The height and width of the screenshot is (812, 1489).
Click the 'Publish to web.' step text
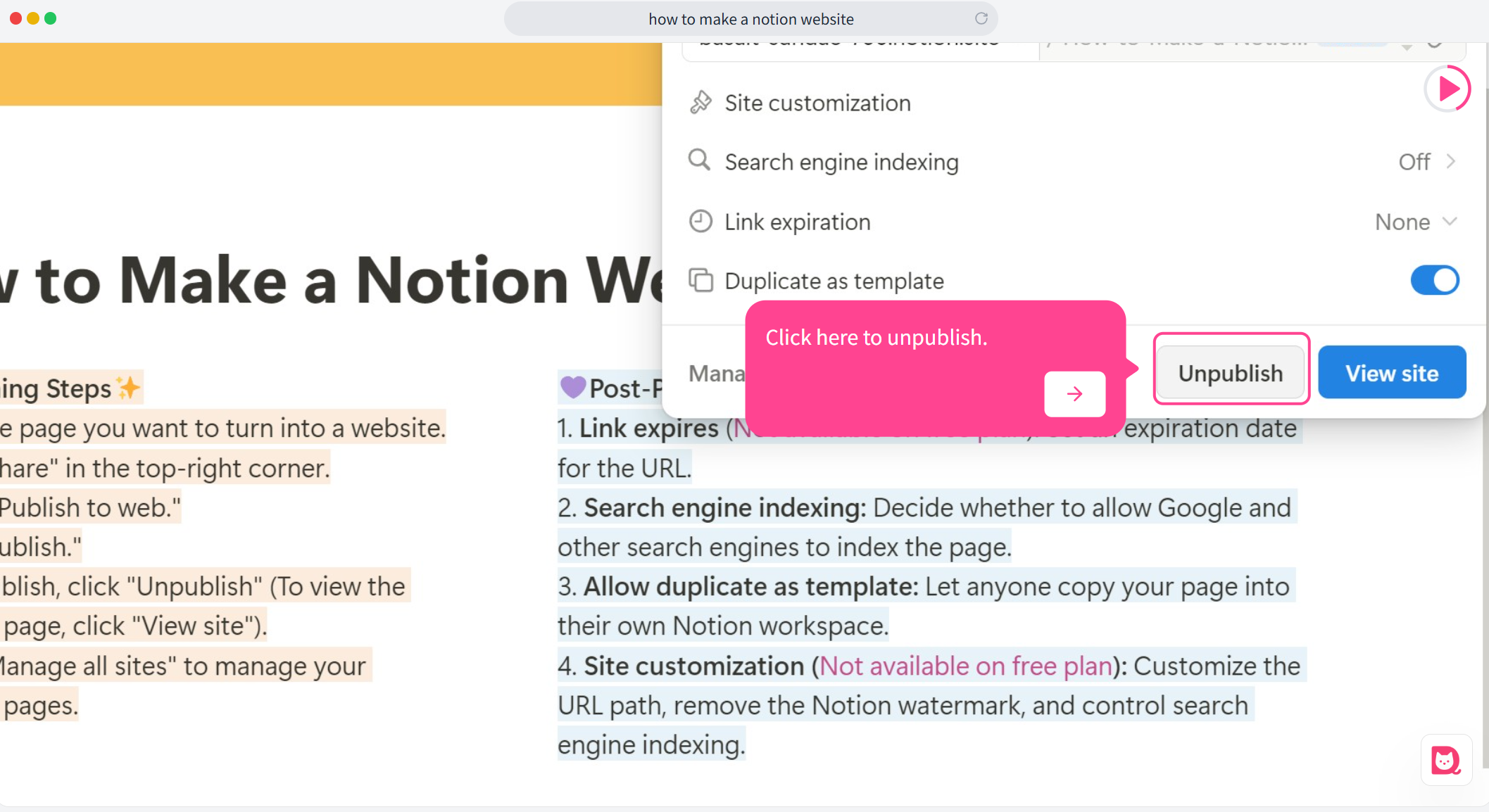coord(90,508)
